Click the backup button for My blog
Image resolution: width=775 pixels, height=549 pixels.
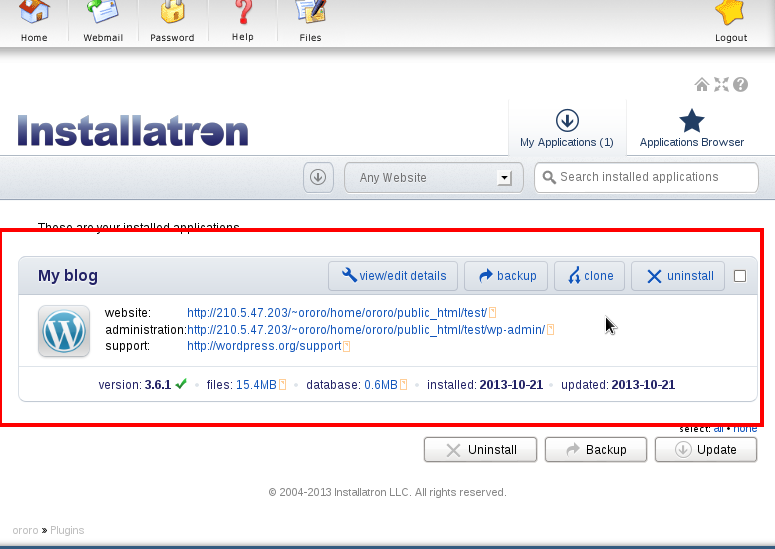(506, 276)
